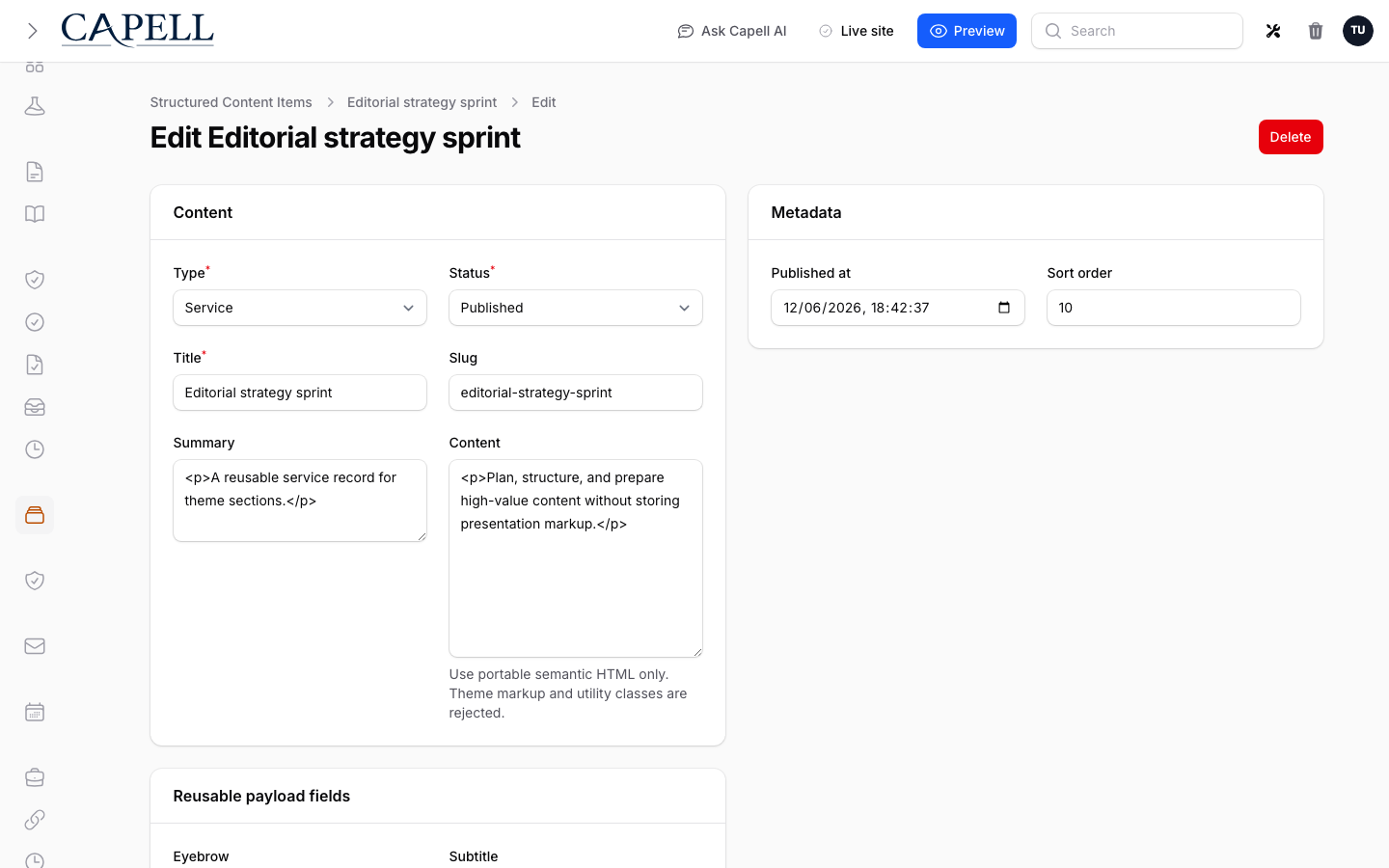Open the calendar sidebar icon
This screenshot has height=868, width=1389.
coord(35,712)
